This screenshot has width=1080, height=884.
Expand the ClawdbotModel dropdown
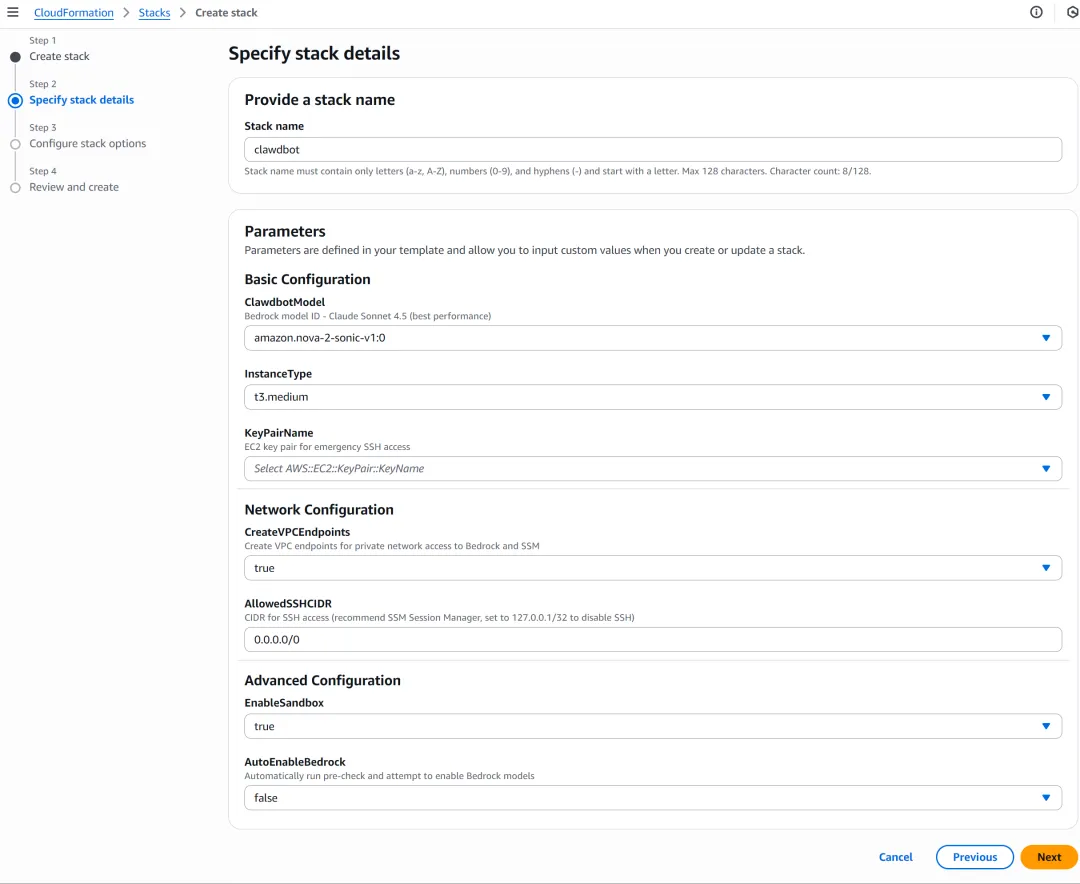[x=652, y=338]
